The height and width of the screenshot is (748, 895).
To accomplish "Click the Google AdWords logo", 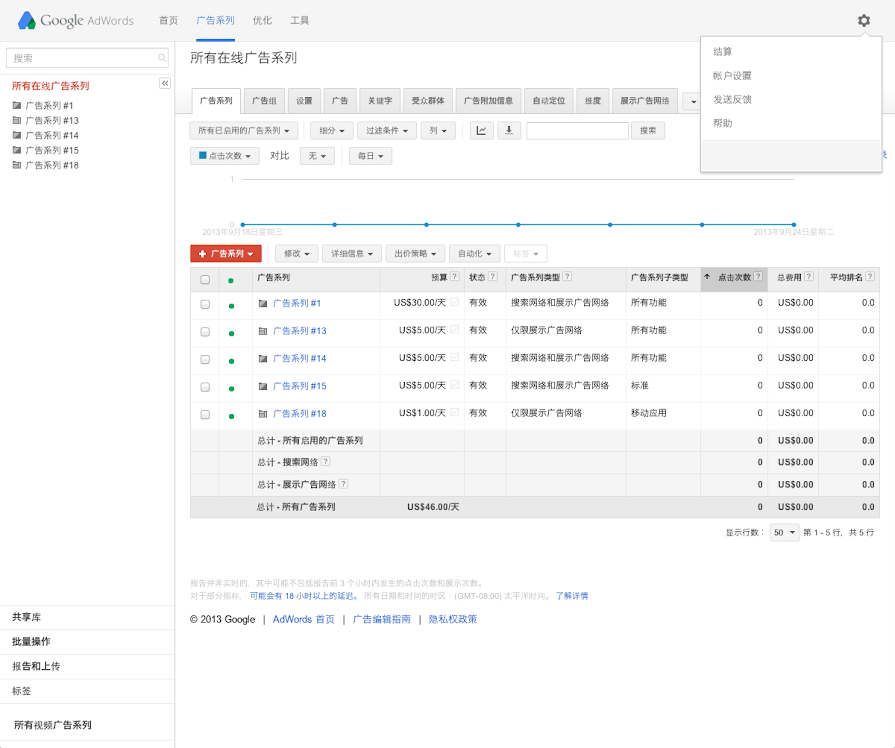I will coord(75,20).
